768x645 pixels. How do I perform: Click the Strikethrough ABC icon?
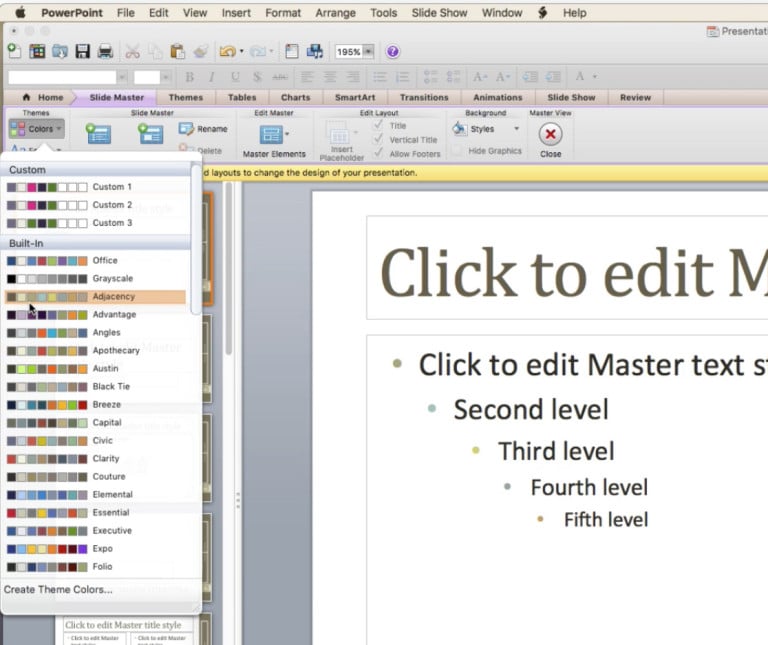[x=280, y=77]
